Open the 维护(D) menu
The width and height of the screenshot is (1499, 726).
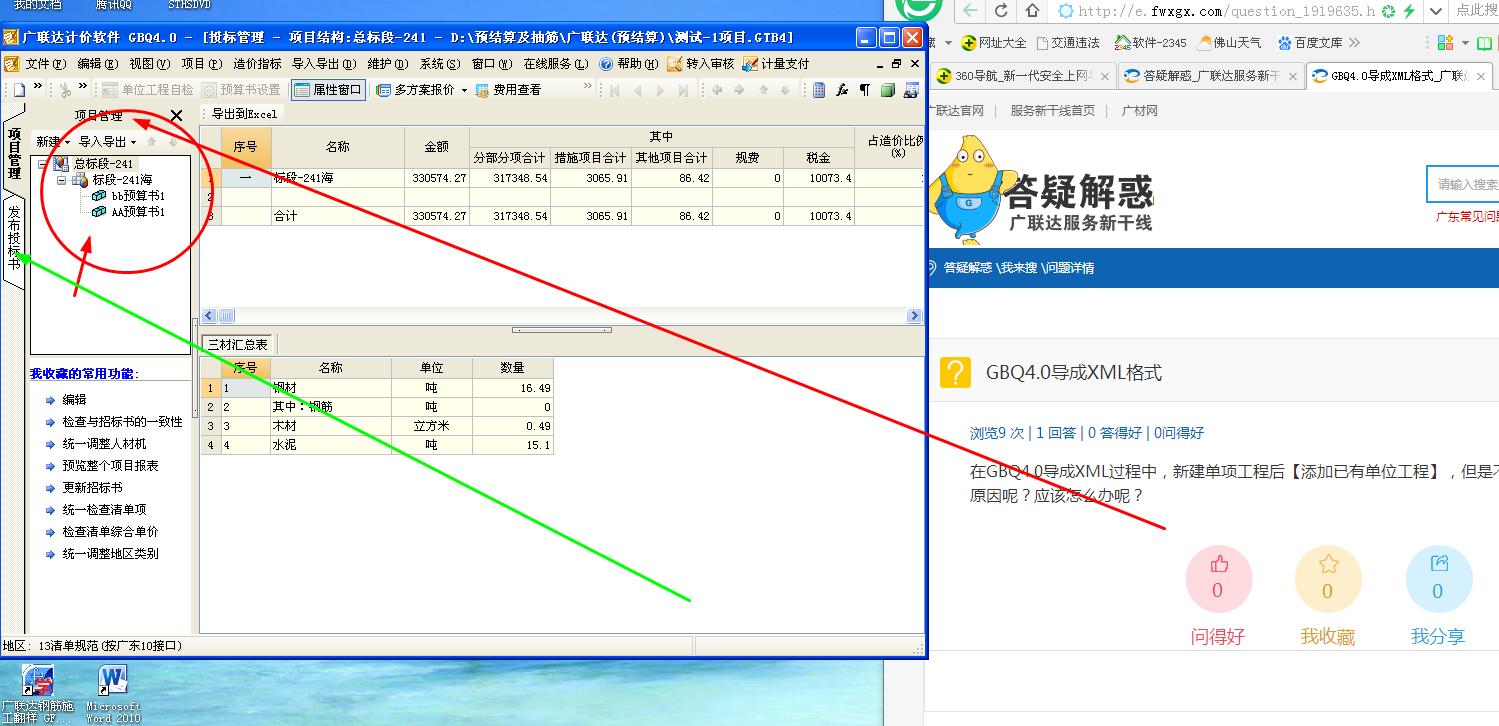(389, 63)
